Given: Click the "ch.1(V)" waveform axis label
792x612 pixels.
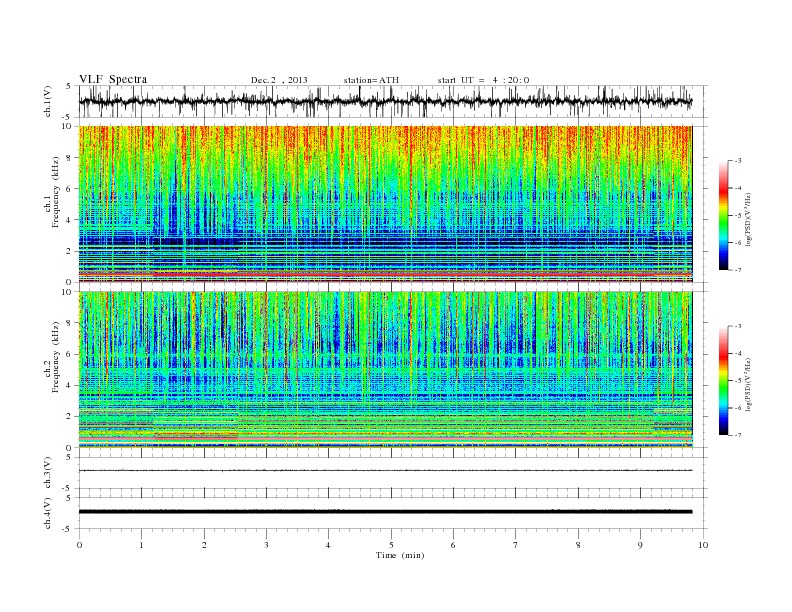Looking at the screenshot, I should [48, 101].
